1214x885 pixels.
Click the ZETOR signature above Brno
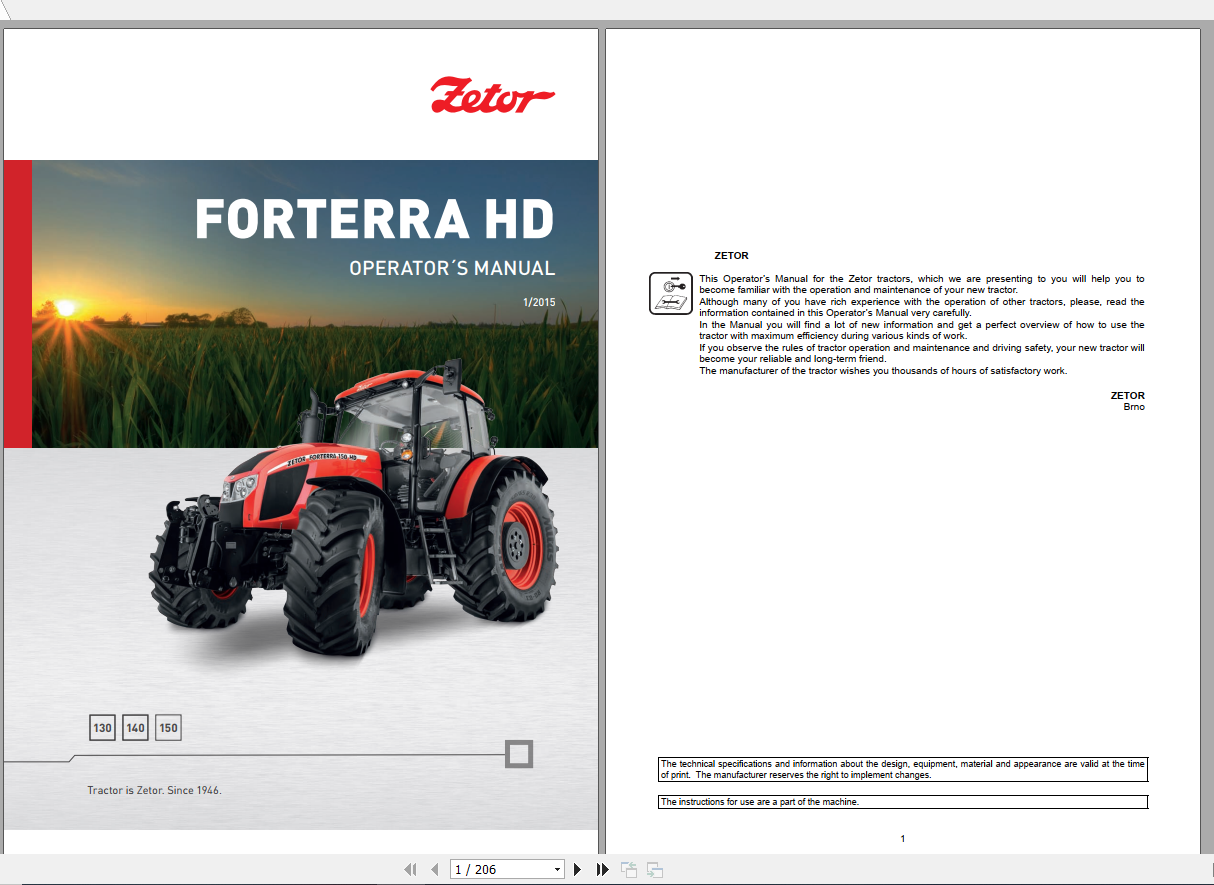coord(1128,395)
